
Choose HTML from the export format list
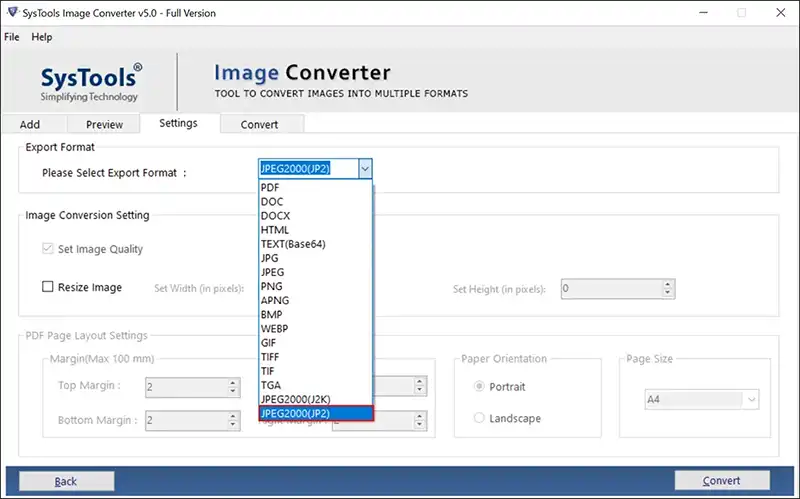(315, 230)
